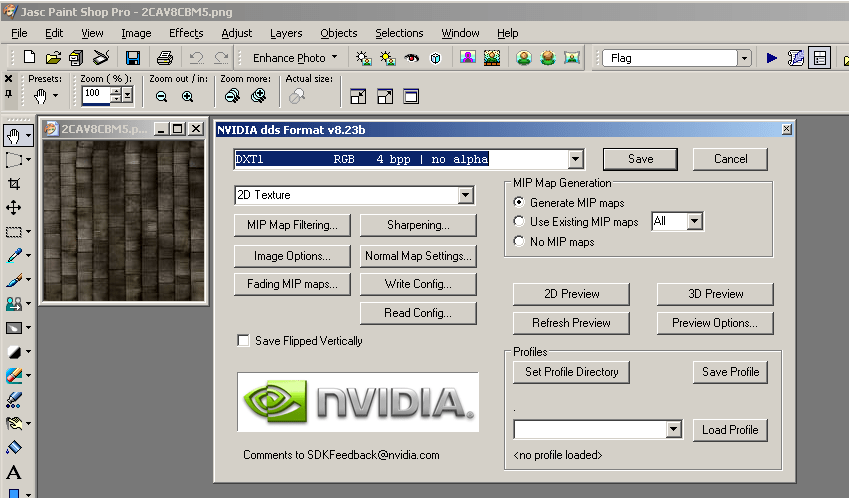Screen dimensions: 849x498
Task: Click the Print icon in toolbar
Action: click(x=164, y=58)
